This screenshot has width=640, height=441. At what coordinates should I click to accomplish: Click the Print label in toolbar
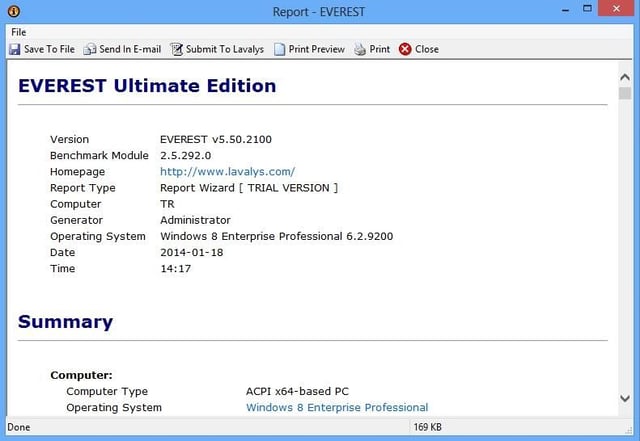pos(380,49)
